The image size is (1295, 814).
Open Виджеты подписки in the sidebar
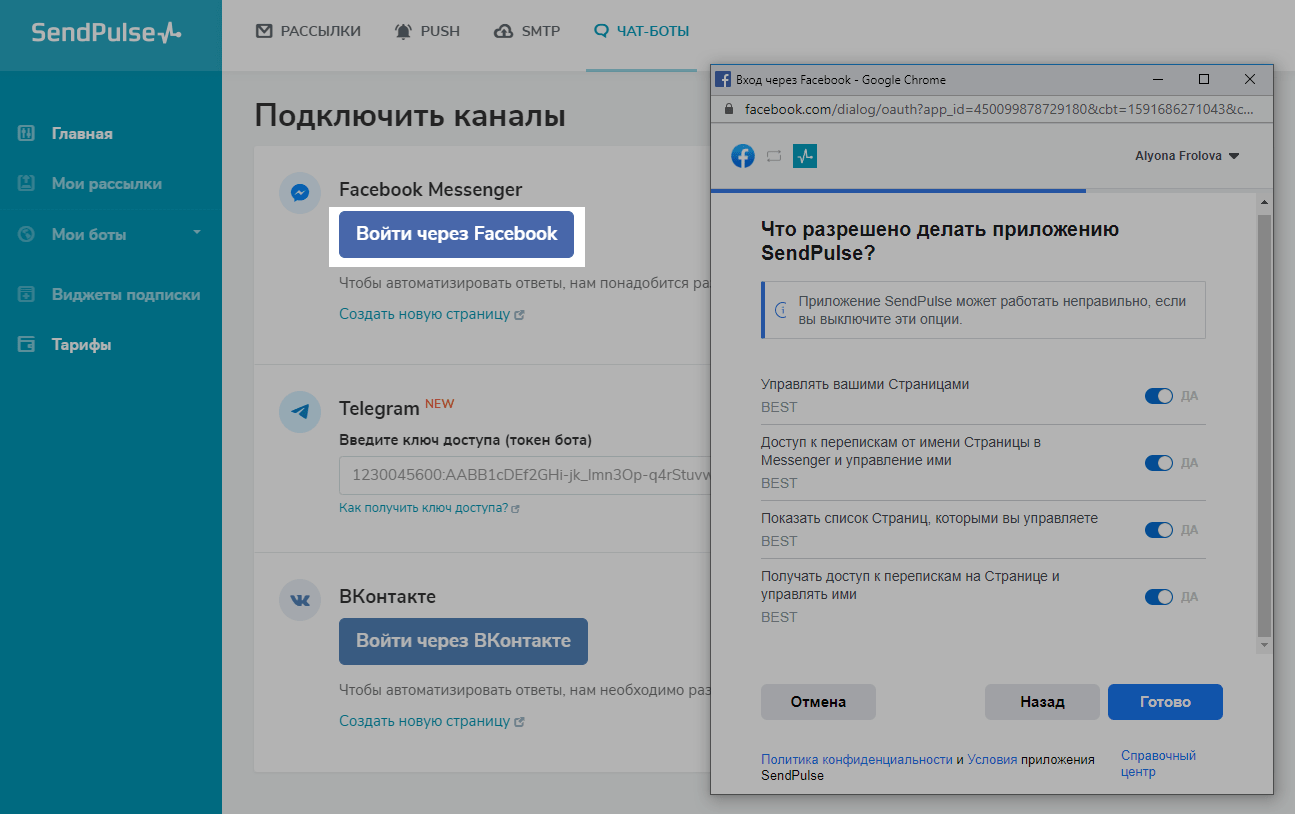pyautogui.click(x=126, y=294)
